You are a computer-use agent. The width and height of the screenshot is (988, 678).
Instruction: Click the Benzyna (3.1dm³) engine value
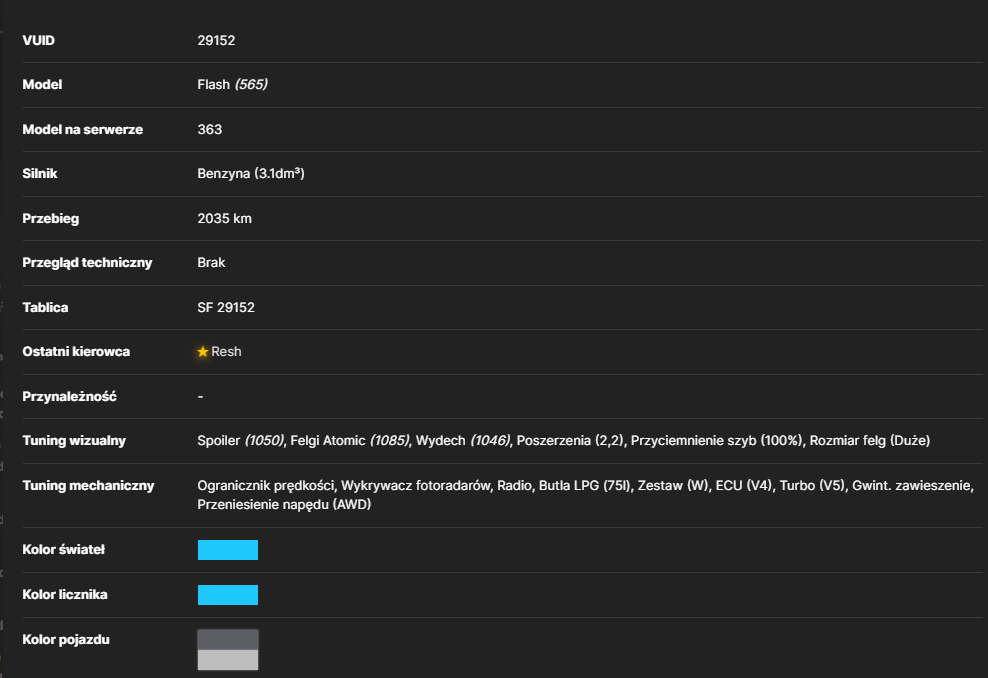coord(251,173)
